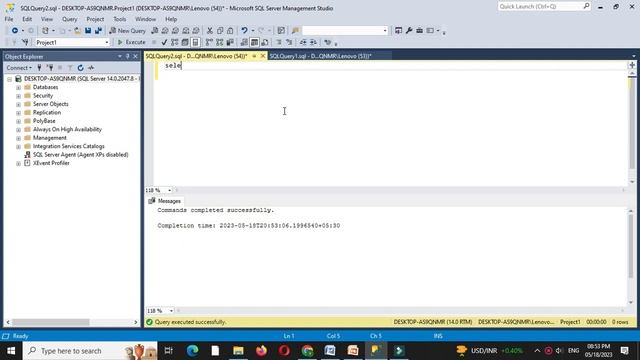Click the Windows Start button

[11, 351]
